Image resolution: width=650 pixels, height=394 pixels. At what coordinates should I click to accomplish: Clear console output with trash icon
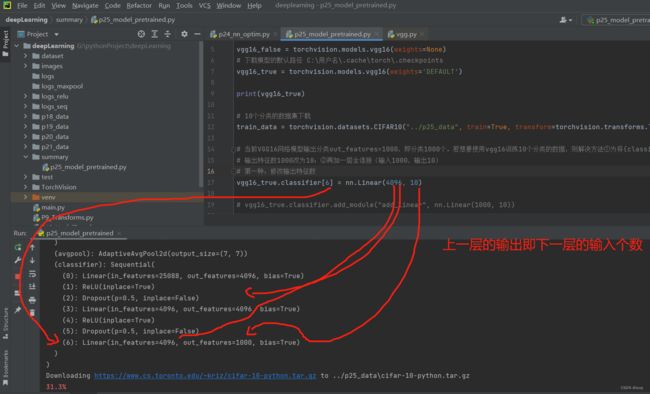(32, 312)
